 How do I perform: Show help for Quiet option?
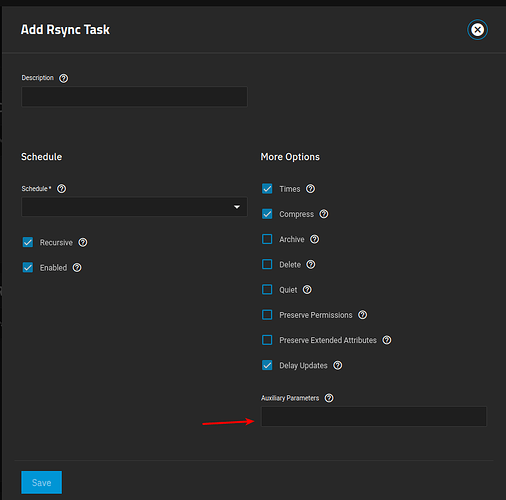coord(307,290)
